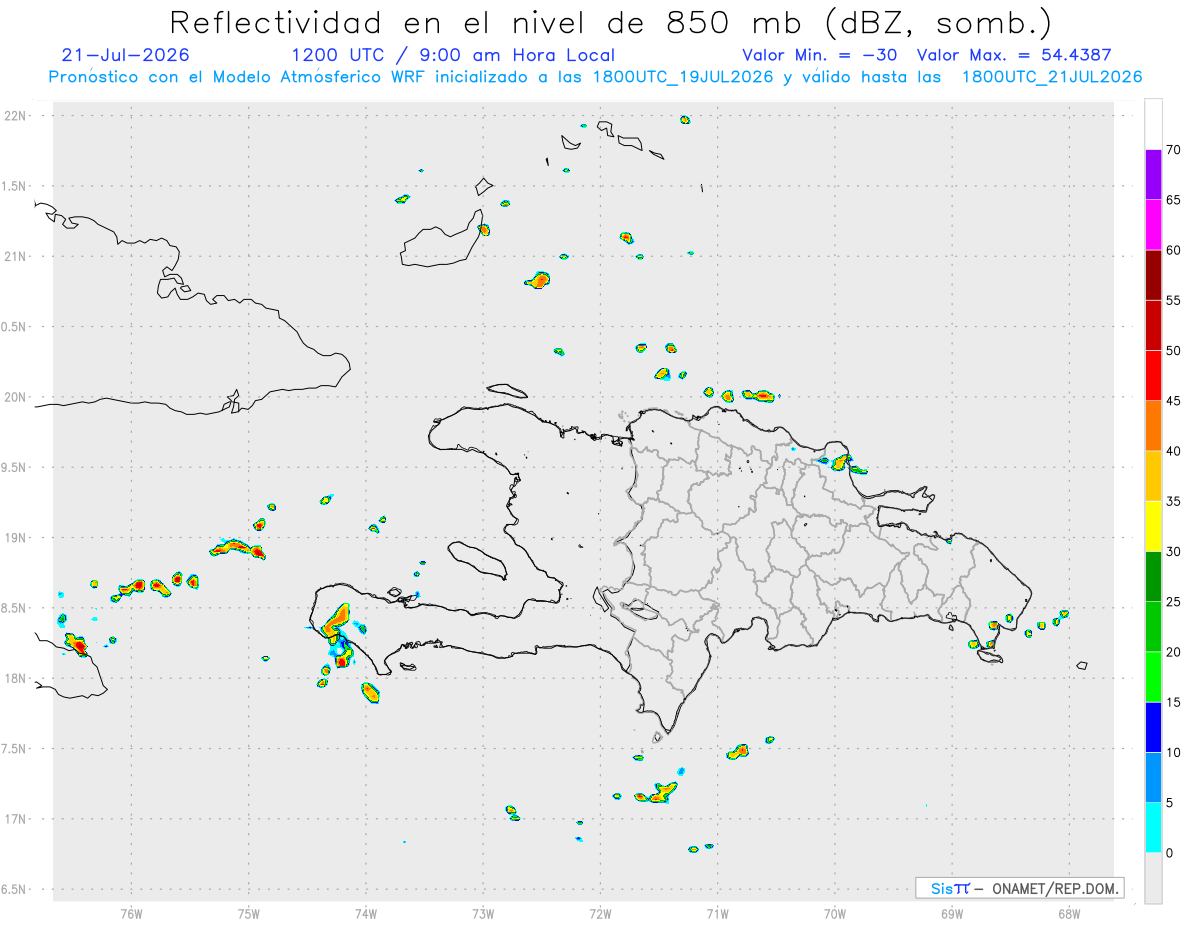Click the '70' colorbar tick label
The height and width of the screenshot is (927, 1200).
tap(1173, 150)
